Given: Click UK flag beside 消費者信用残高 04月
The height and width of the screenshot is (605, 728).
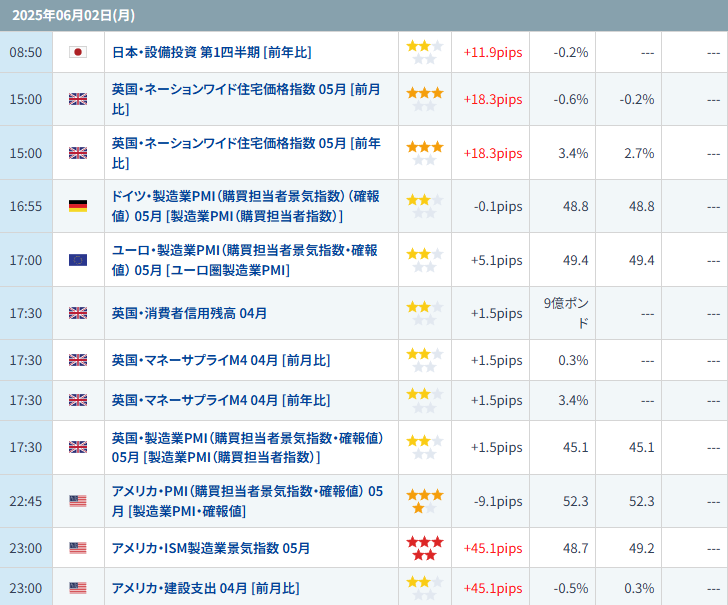Looking at the screenshot, I should [x=78, y=313].
